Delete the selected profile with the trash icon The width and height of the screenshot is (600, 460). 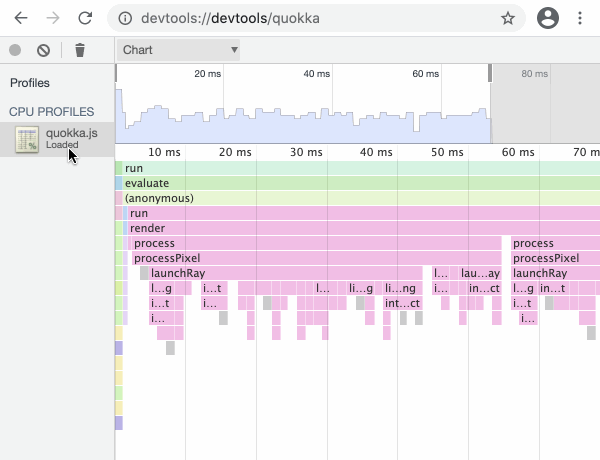coord(80,50)
